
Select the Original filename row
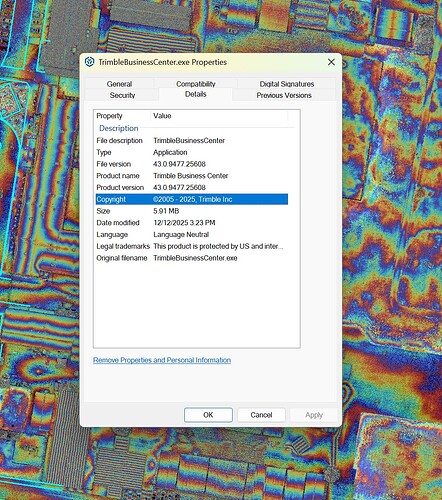tap(192, 258)
